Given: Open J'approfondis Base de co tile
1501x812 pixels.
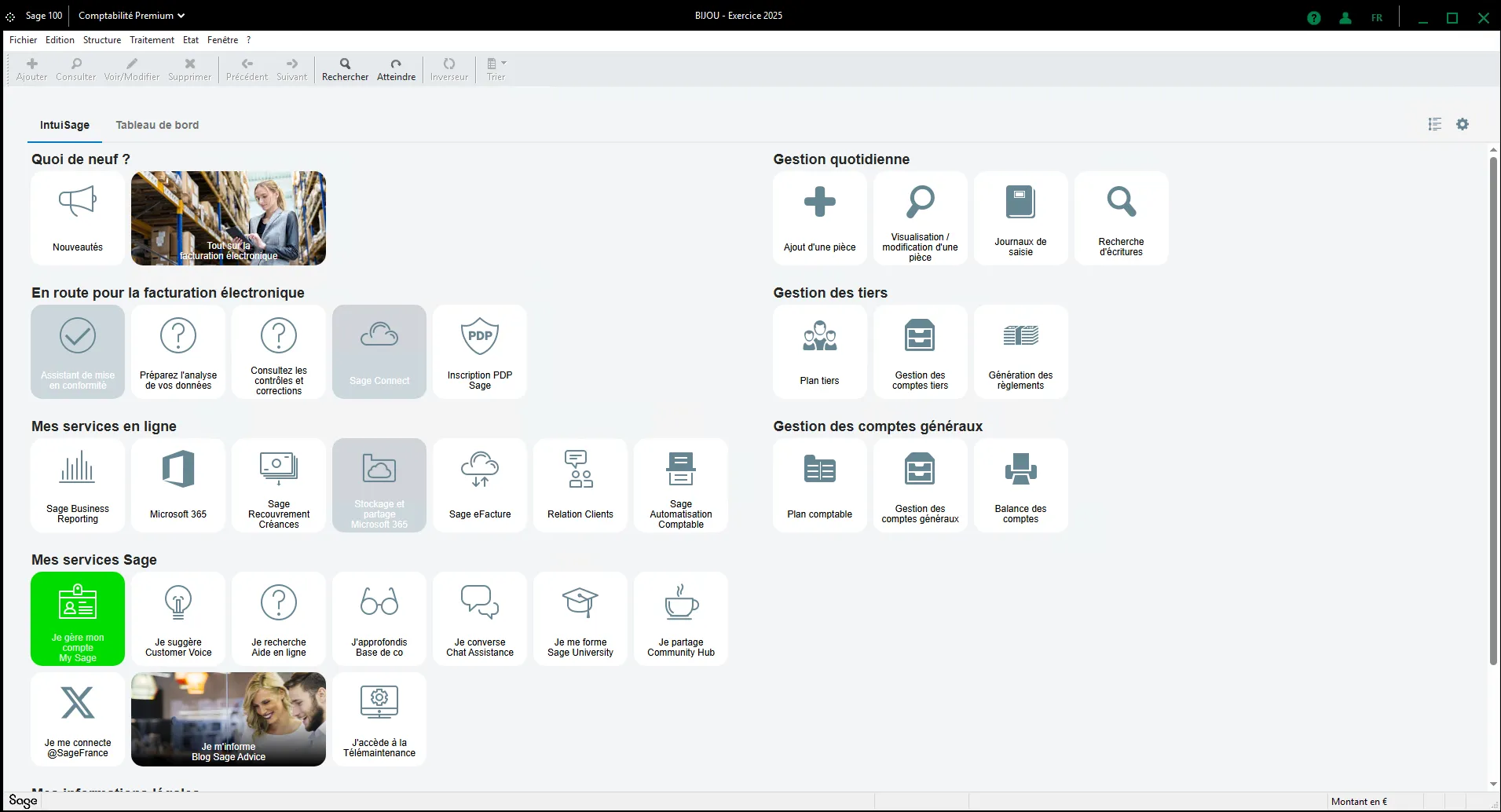Looking at the screenshot, I should [x=379, y=619].
